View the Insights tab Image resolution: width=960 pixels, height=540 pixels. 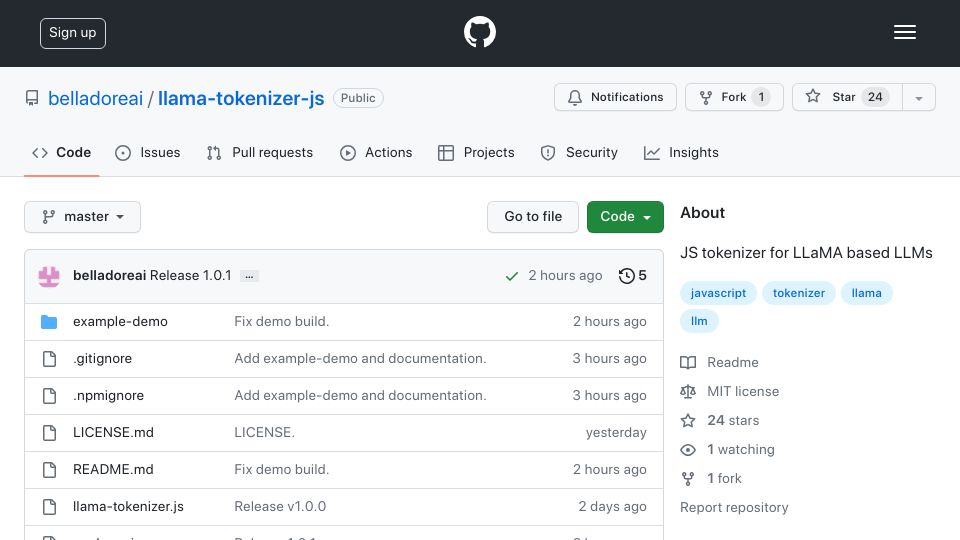coord(681,152)
